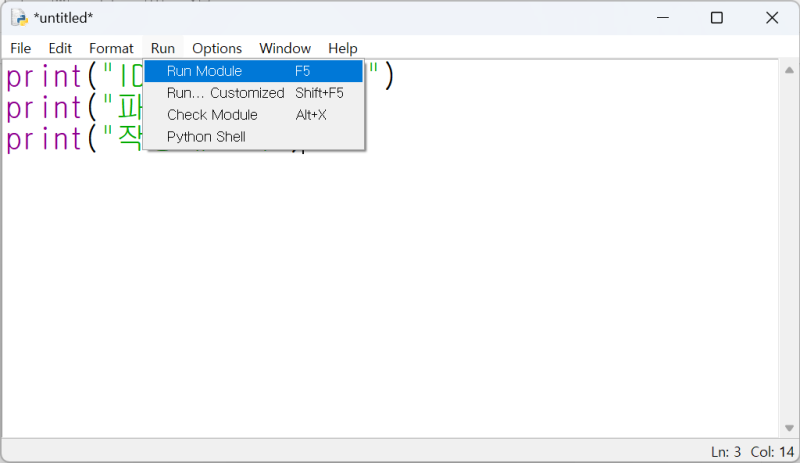Click the Python file icon in the title bar

coord(19,18)
